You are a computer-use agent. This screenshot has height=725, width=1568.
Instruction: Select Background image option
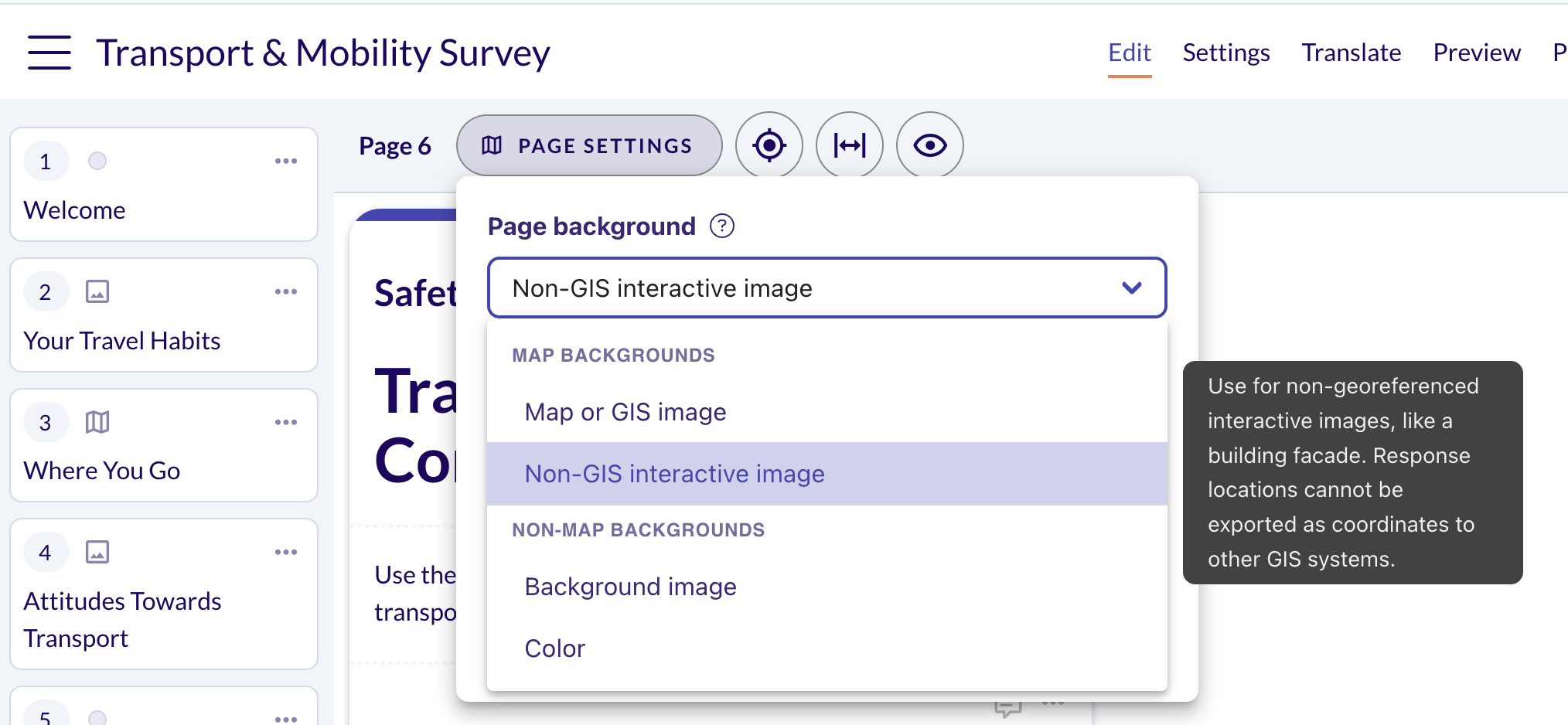[x=827, y=587]
